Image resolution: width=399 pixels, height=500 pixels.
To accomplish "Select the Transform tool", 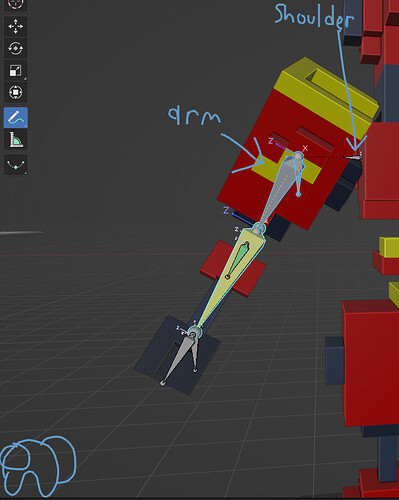I will (x=16, y=92).
